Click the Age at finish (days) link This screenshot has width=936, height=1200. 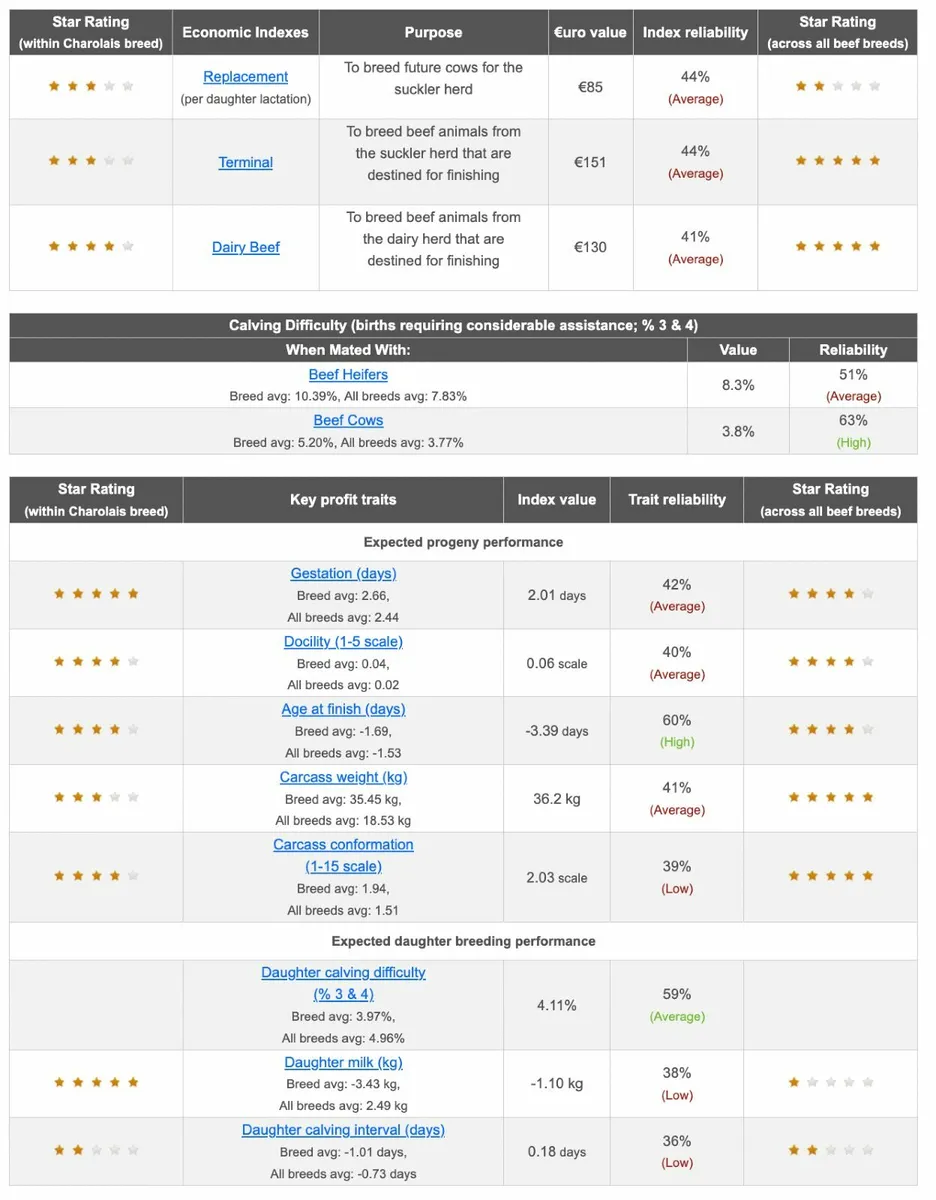click(343, 709)
